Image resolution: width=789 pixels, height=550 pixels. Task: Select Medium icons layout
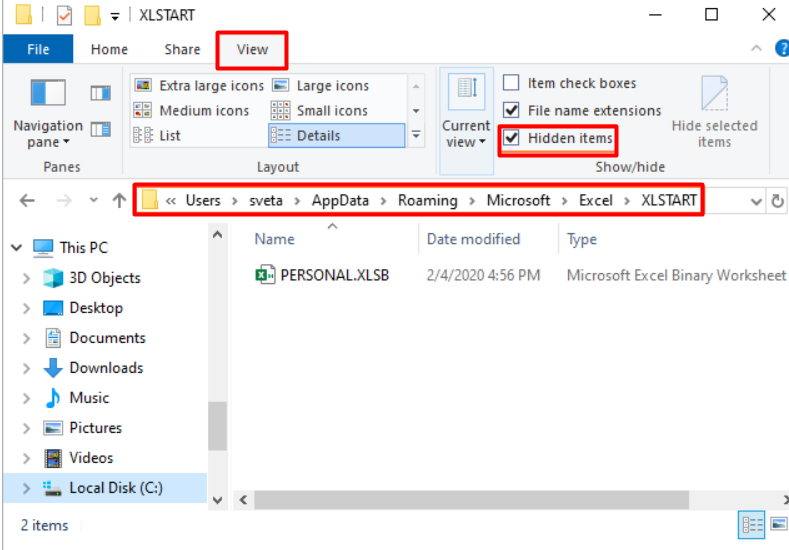pyautogui.click(x=192, y=110)
